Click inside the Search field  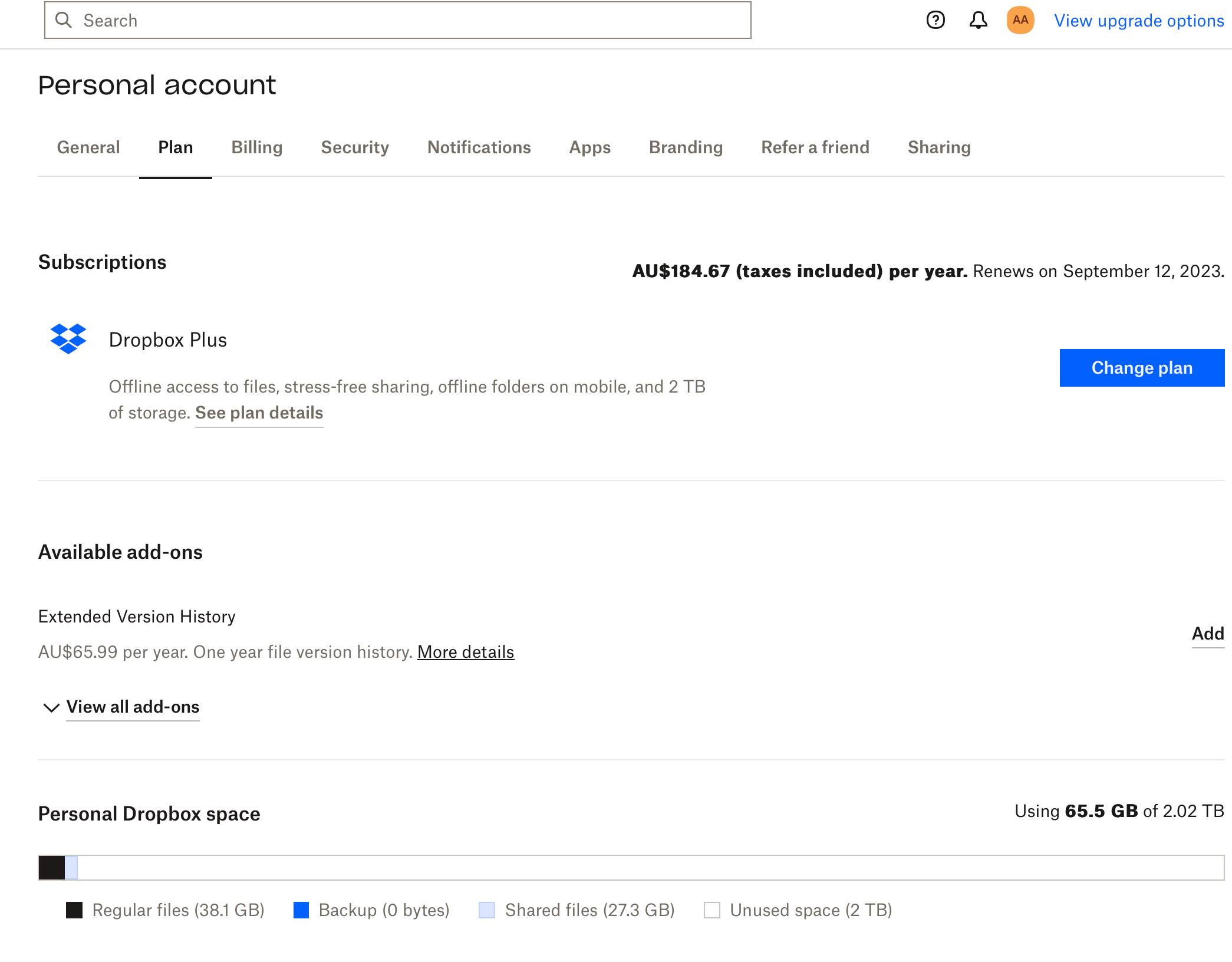pyautogui.click(x=398, y=21)
